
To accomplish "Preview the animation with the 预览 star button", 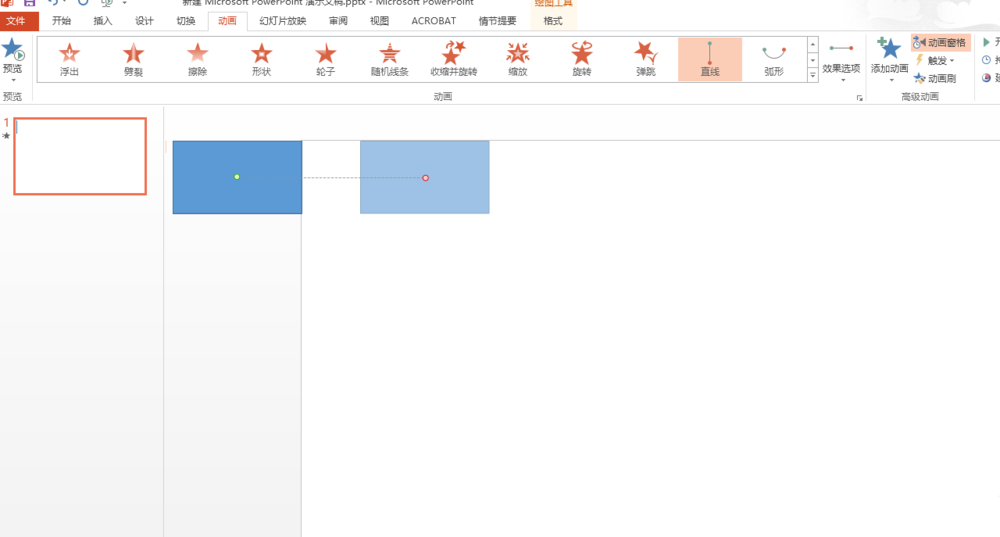I will pos(12,54).
